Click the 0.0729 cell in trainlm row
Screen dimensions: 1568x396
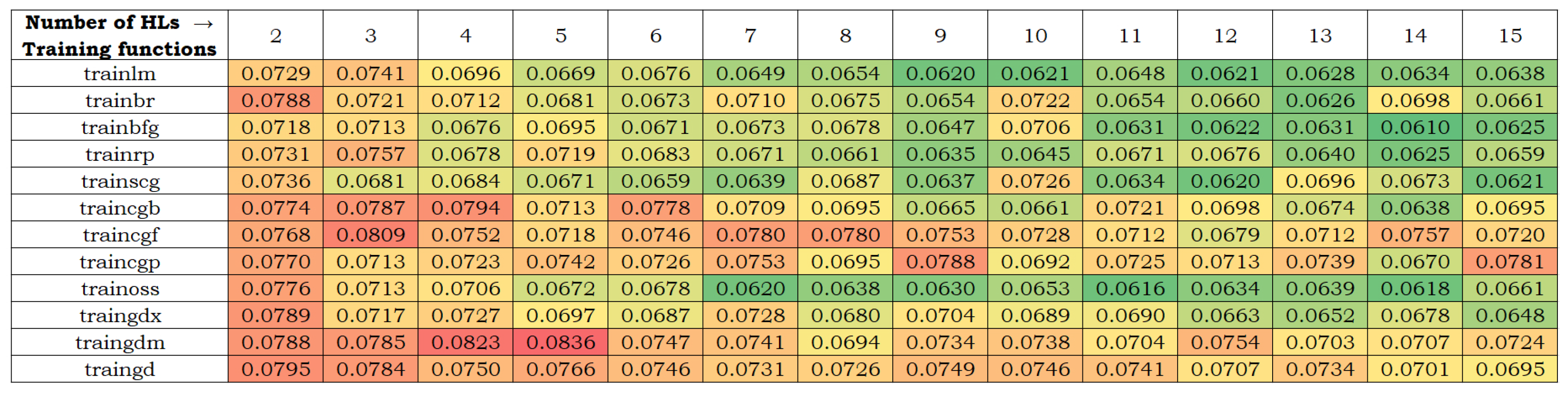tap(276, 73)
